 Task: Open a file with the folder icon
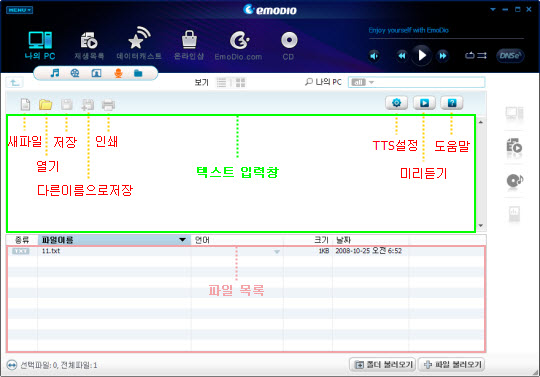45,104
